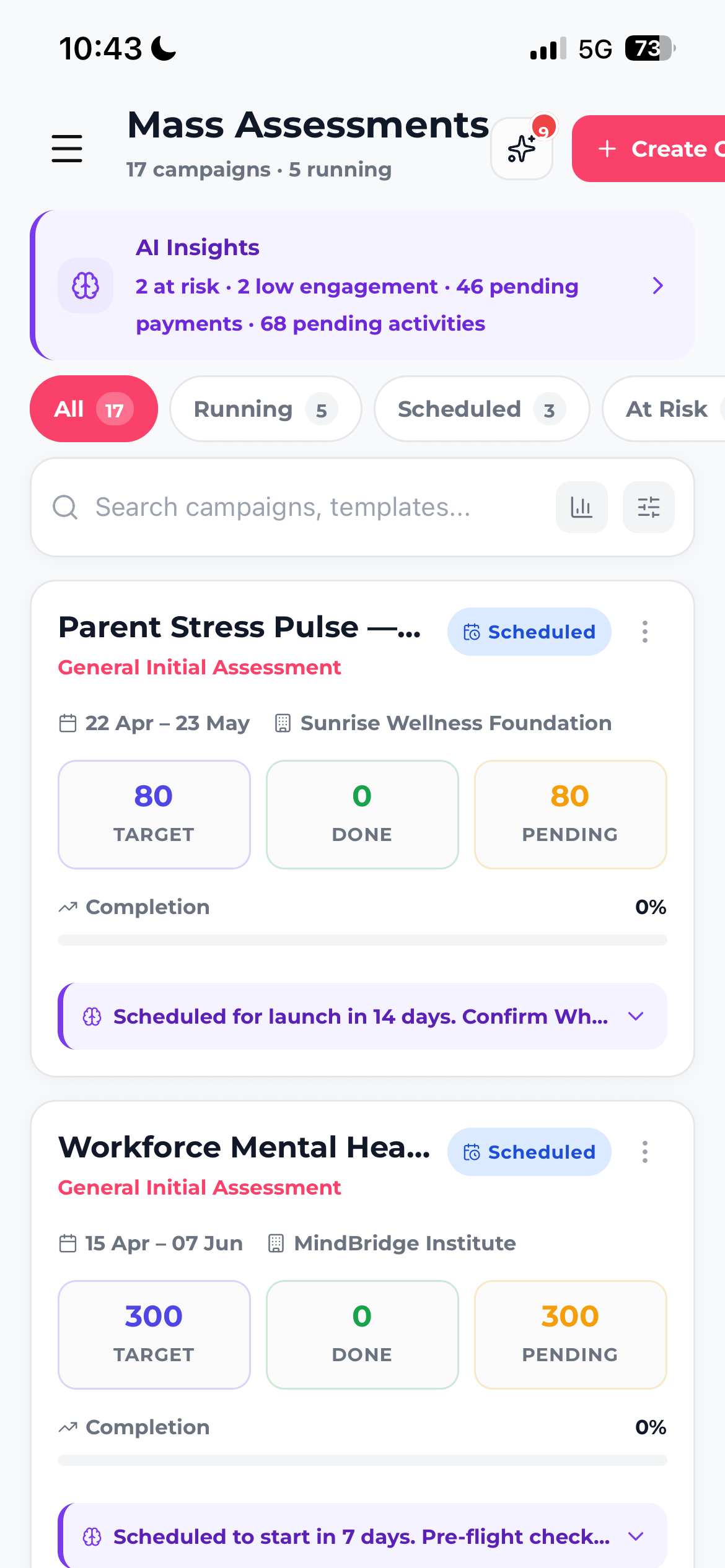Focus the Search campaigns, templates field
Viewport: 725px width, 1568px height.
click(310, 507)
